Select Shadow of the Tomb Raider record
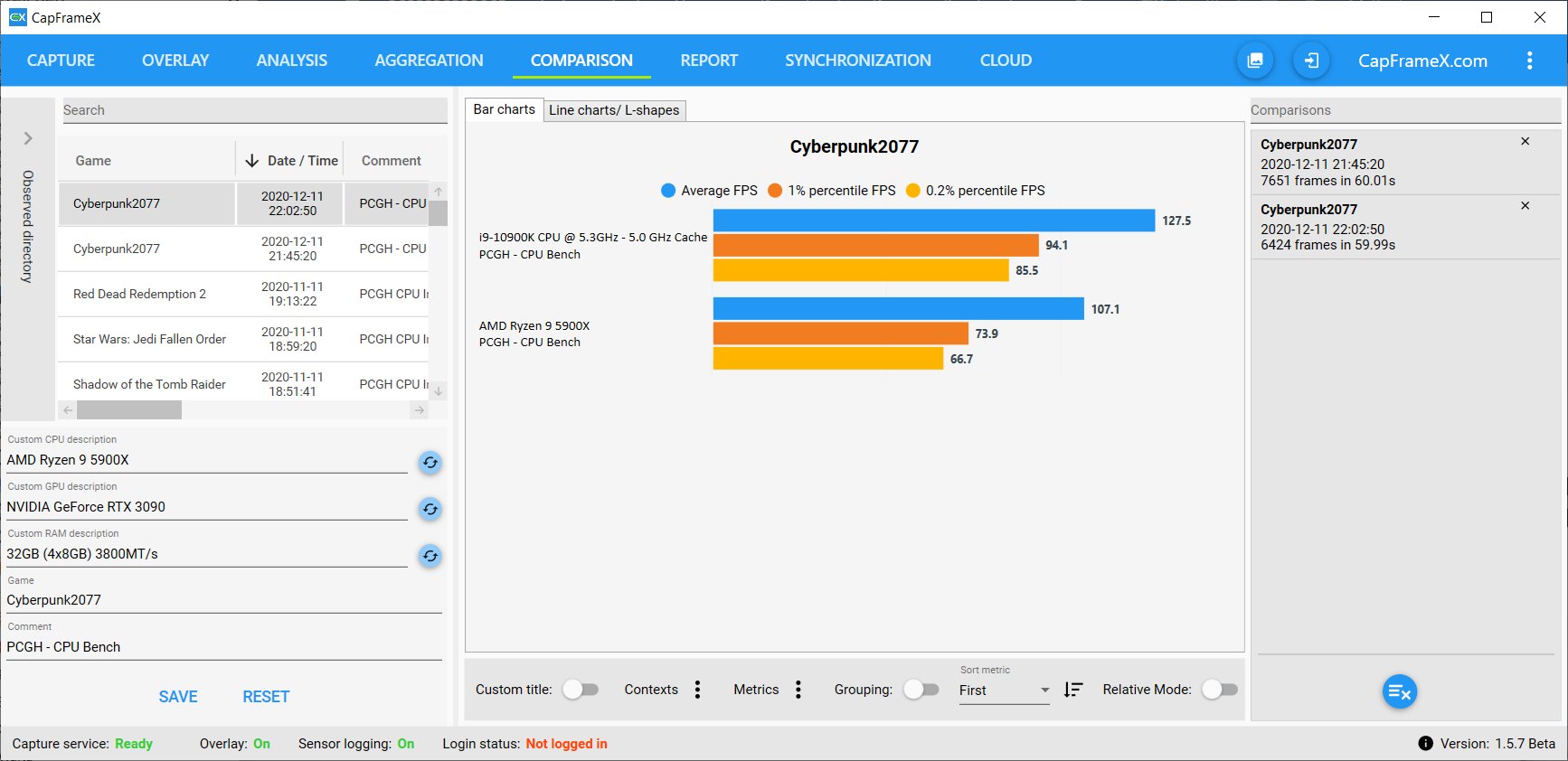Image resolution: width=1568 pixels, height=761 pixels. (x=243, y=382)
